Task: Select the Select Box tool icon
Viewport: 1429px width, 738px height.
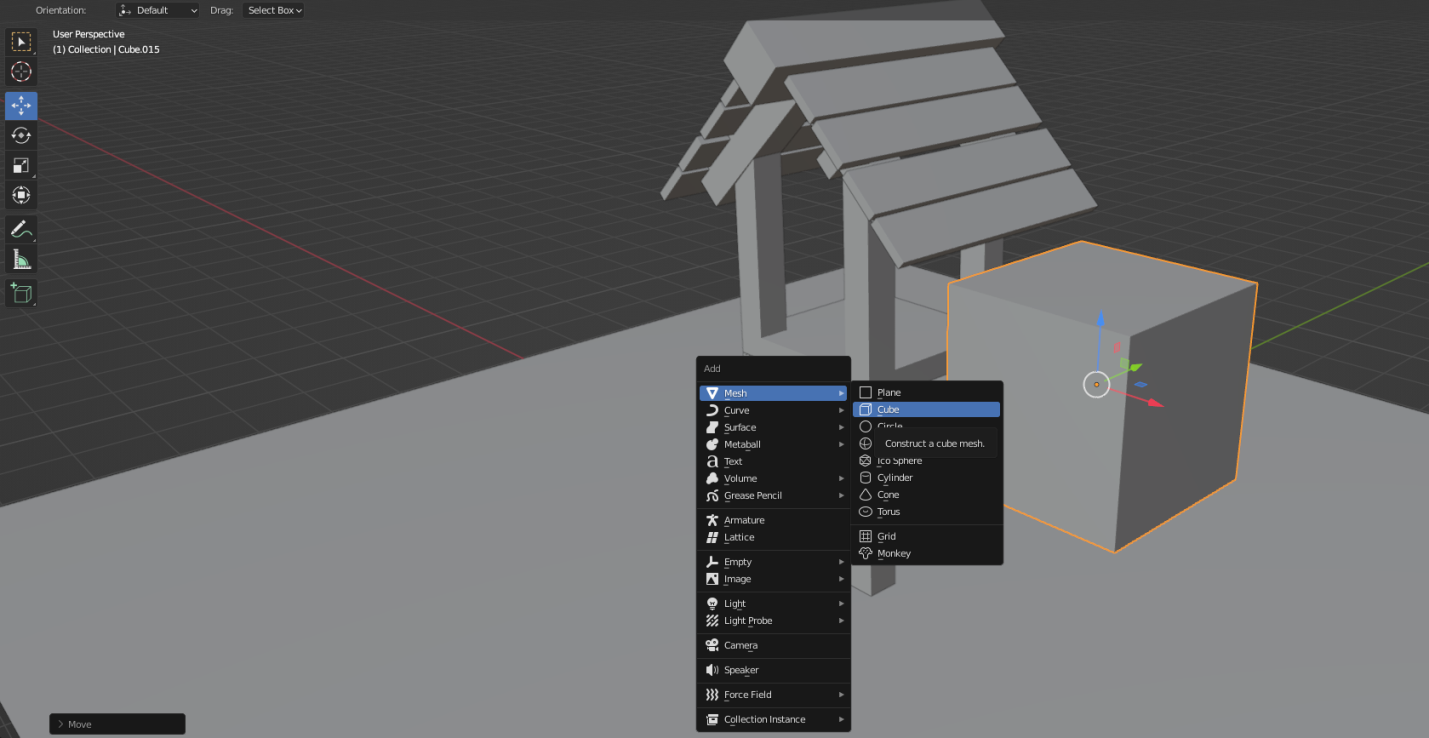Action: point(21,42)
